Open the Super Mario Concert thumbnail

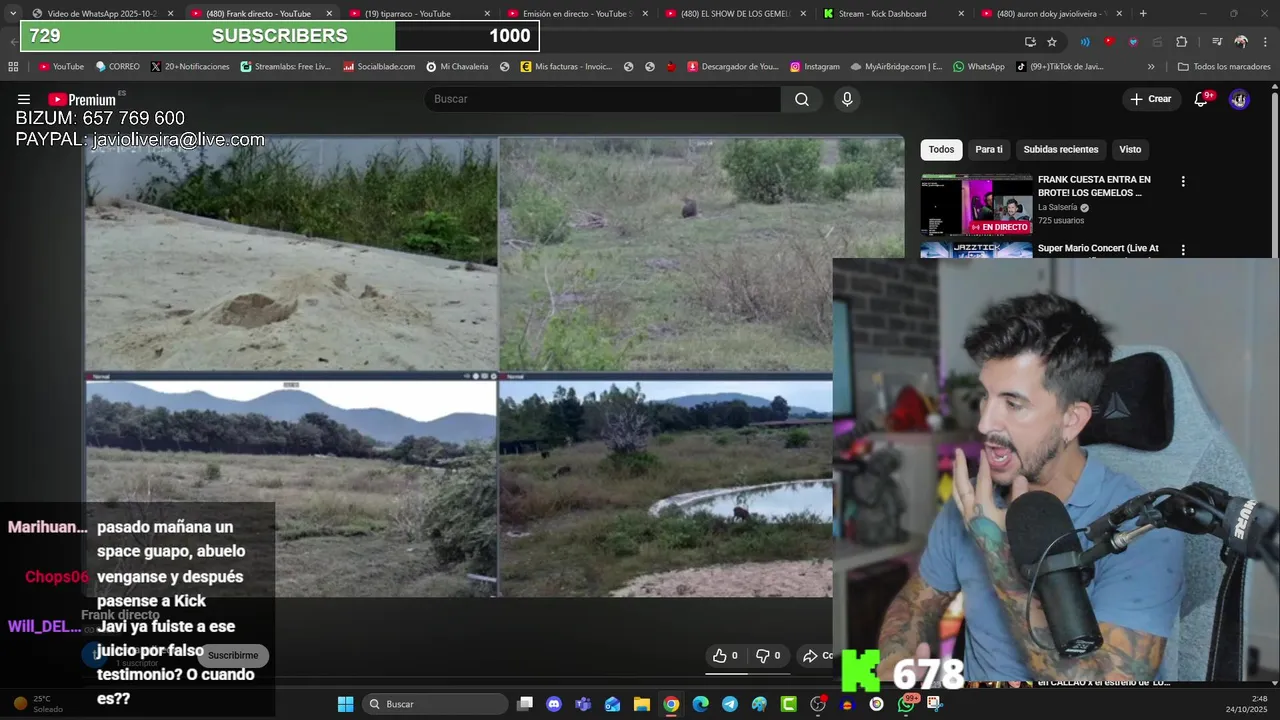click(x=976, y=250)
